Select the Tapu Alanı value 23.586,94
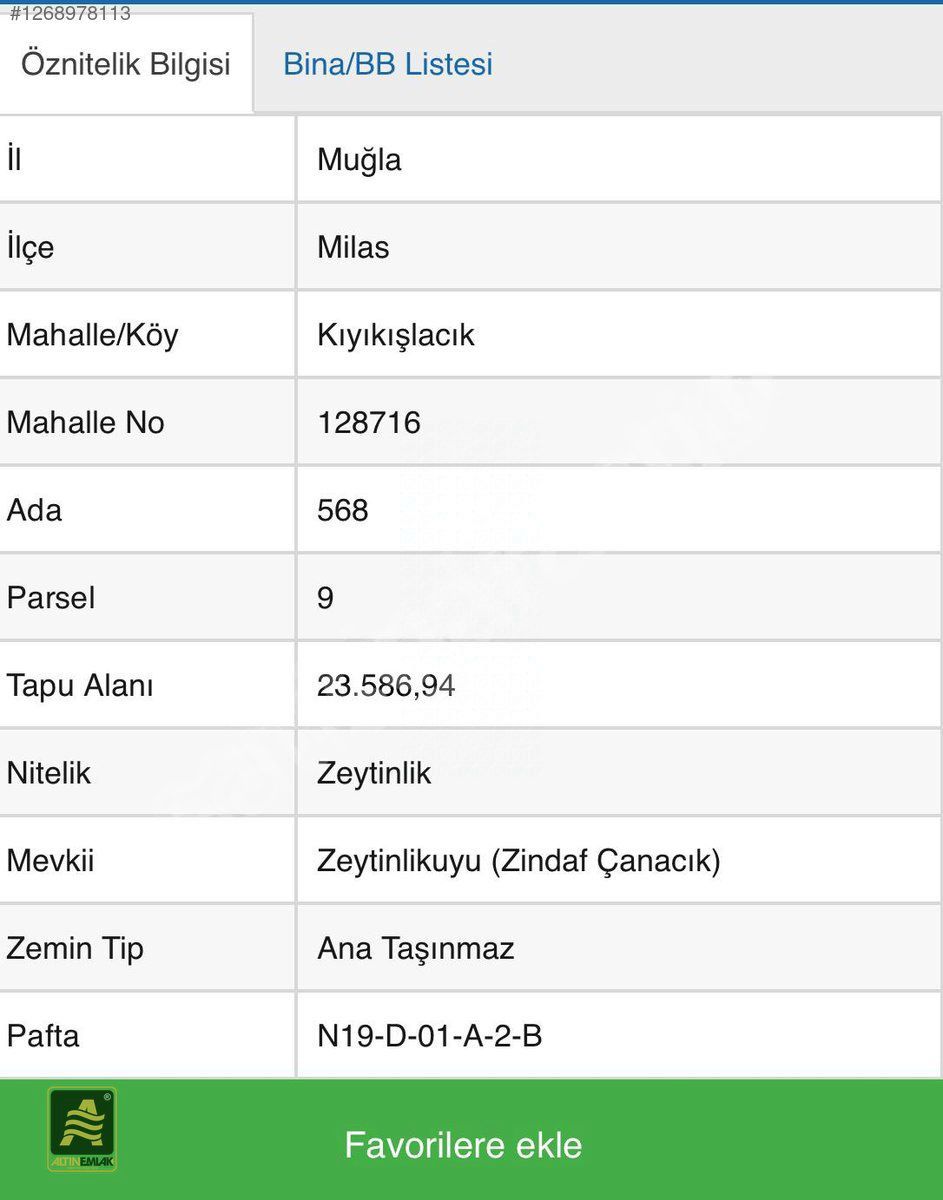Viewport: 943px width, 1200px height. 386,686
